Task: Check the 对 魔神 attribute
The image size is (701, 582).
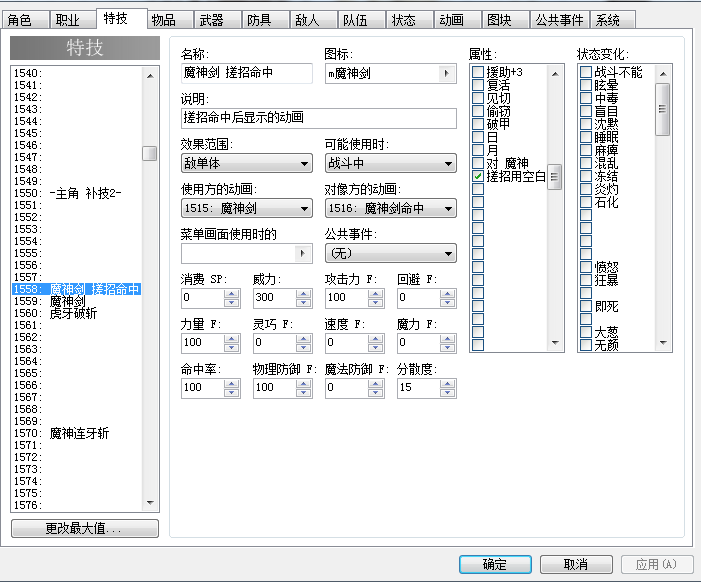Action: click(478, 163)
